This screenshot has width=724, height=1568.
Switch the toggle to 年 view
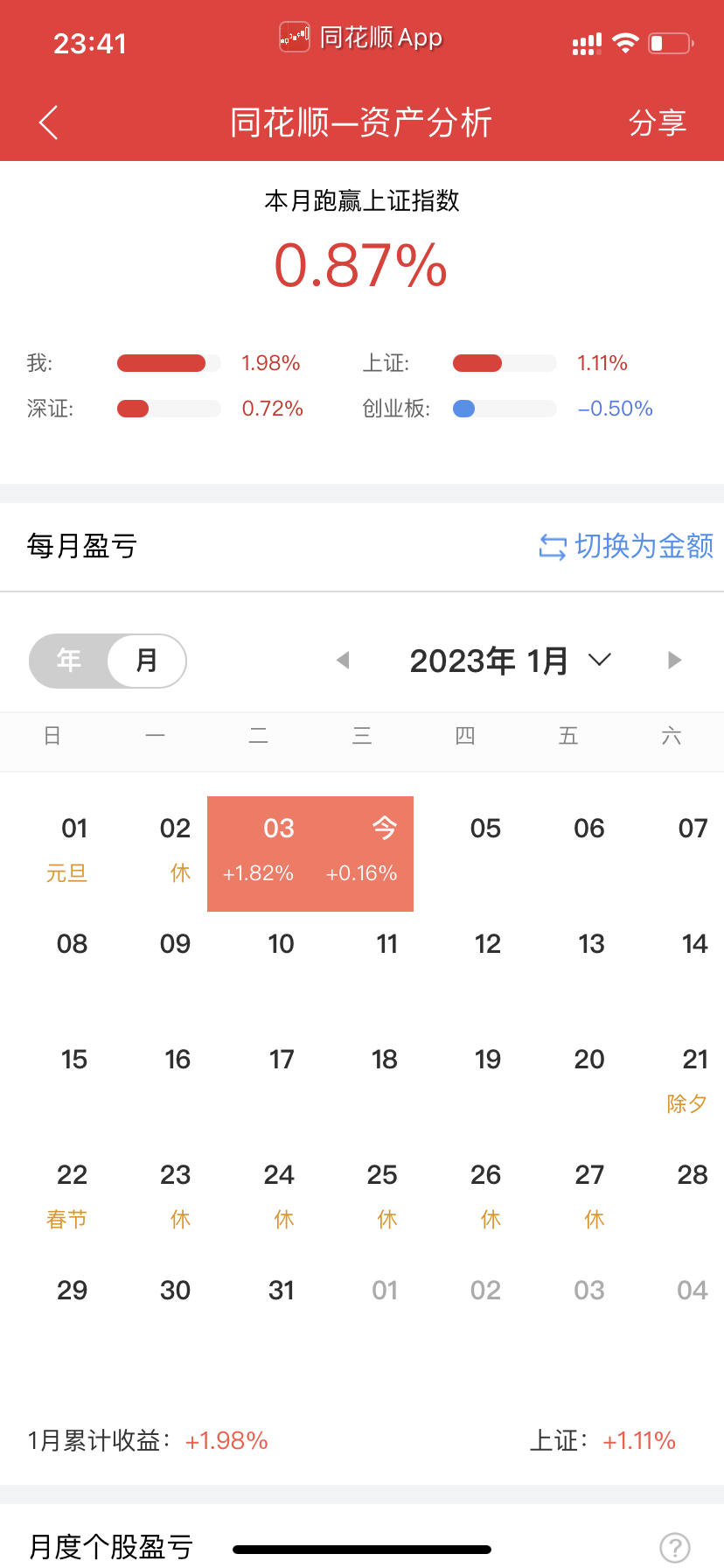[69, 661]
